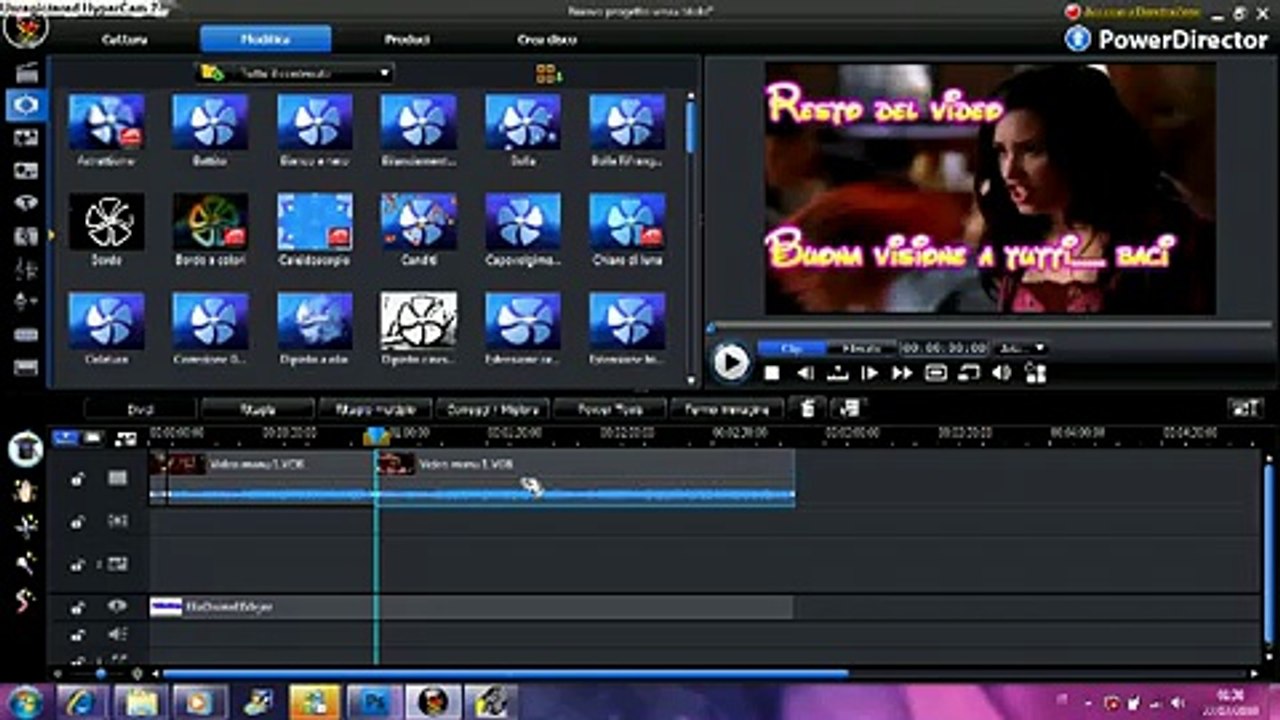
Task: Switch to the Modifica tab
Action: [265, 39]
